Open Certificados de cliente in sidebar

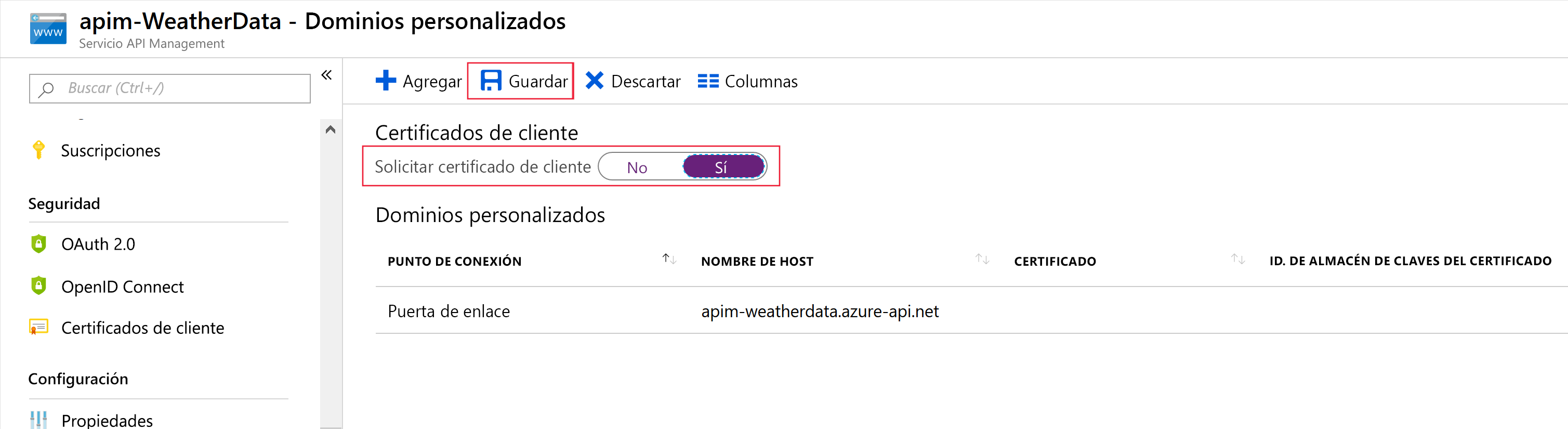coord(142,328)
